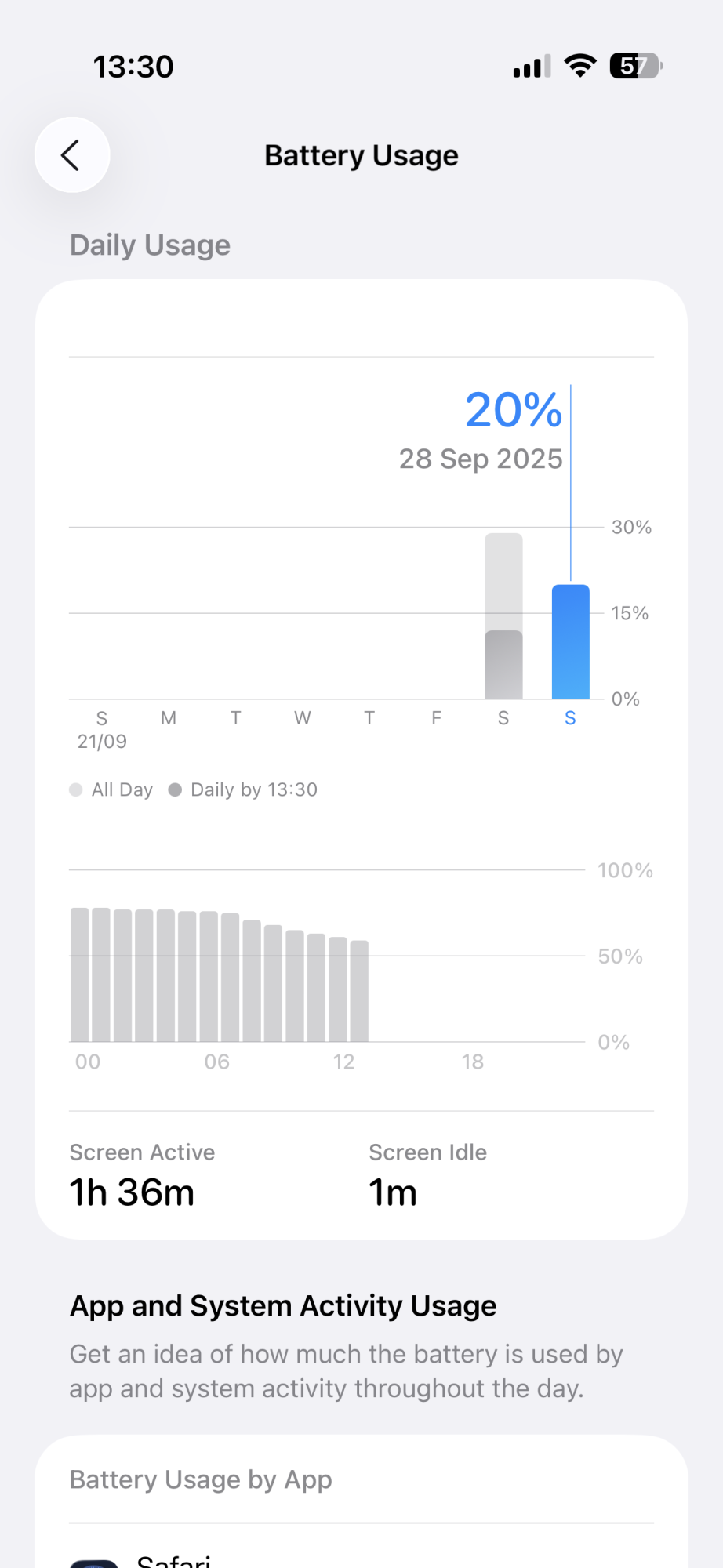This screenshot has width=723, height=1568.
Task: Tap the 06 hour label on the hourly chart
Action: pos(217,1062)
